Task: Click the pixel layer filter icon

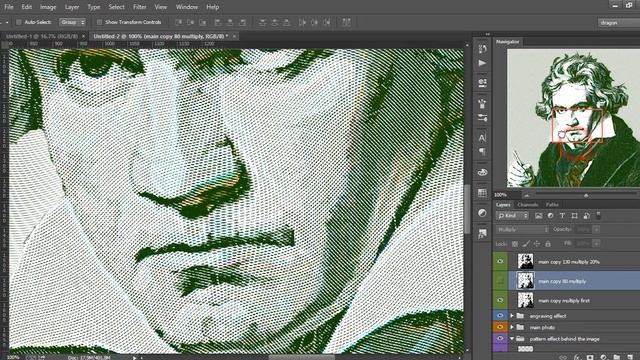Action: [x=539, y=216]
